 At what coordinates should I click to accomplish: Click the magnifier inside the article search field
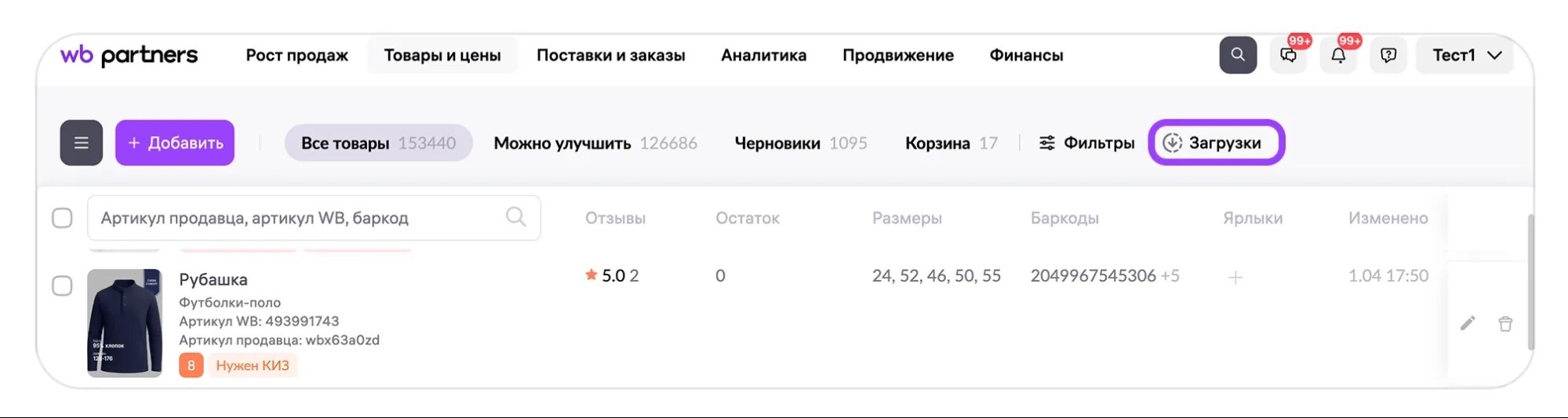(x=516, y=216)
